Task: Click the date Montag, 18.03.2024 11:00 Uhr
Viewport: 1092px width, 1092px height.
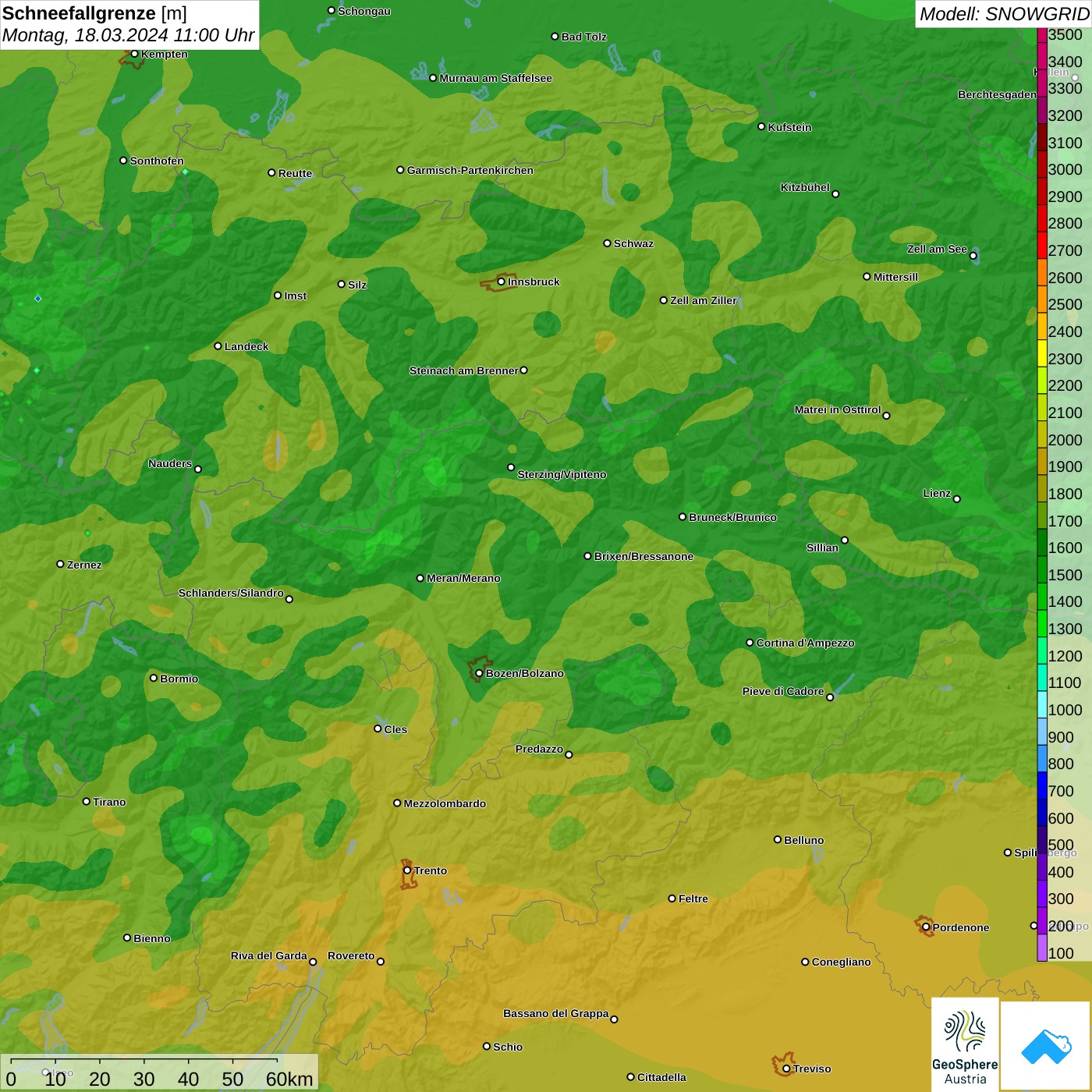Action: pyautogui.click(x=129, y=35)
